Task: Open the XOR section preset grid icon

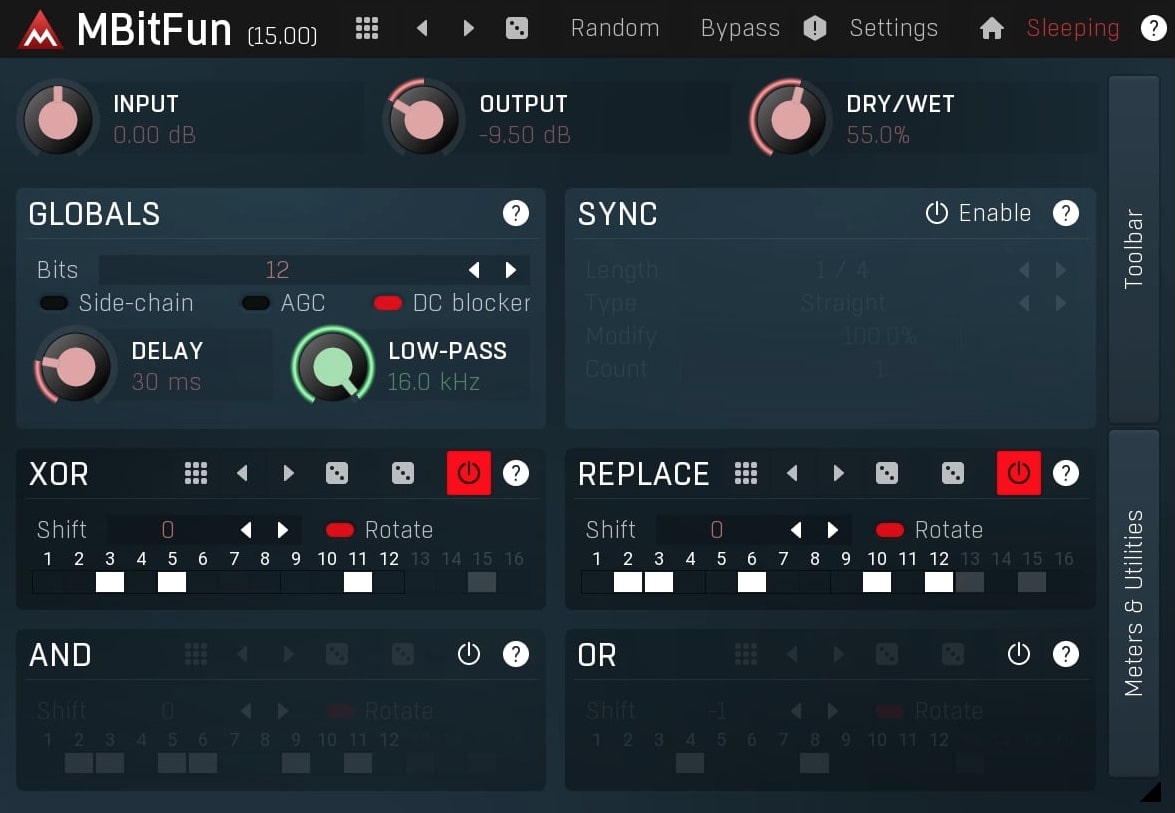Action: 196,473
